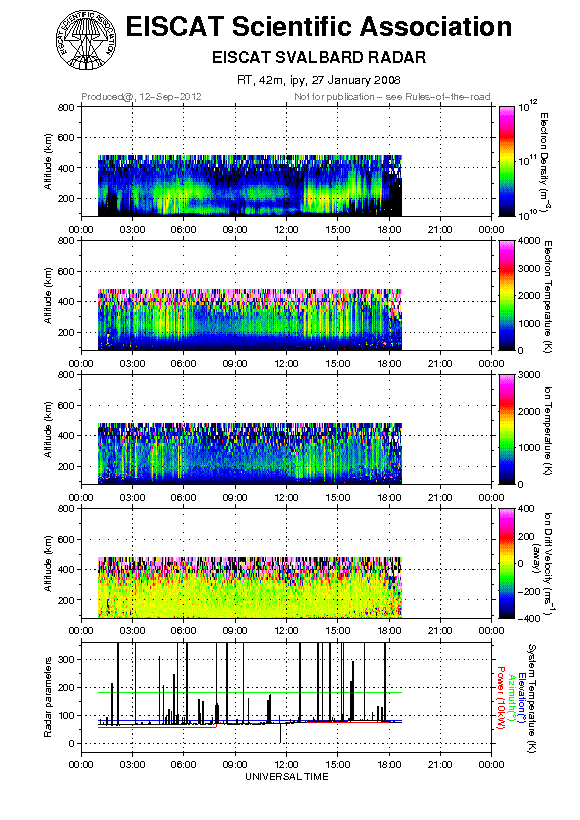
Task: Click the electron density plot panel
Action: [x=286, y=161]
